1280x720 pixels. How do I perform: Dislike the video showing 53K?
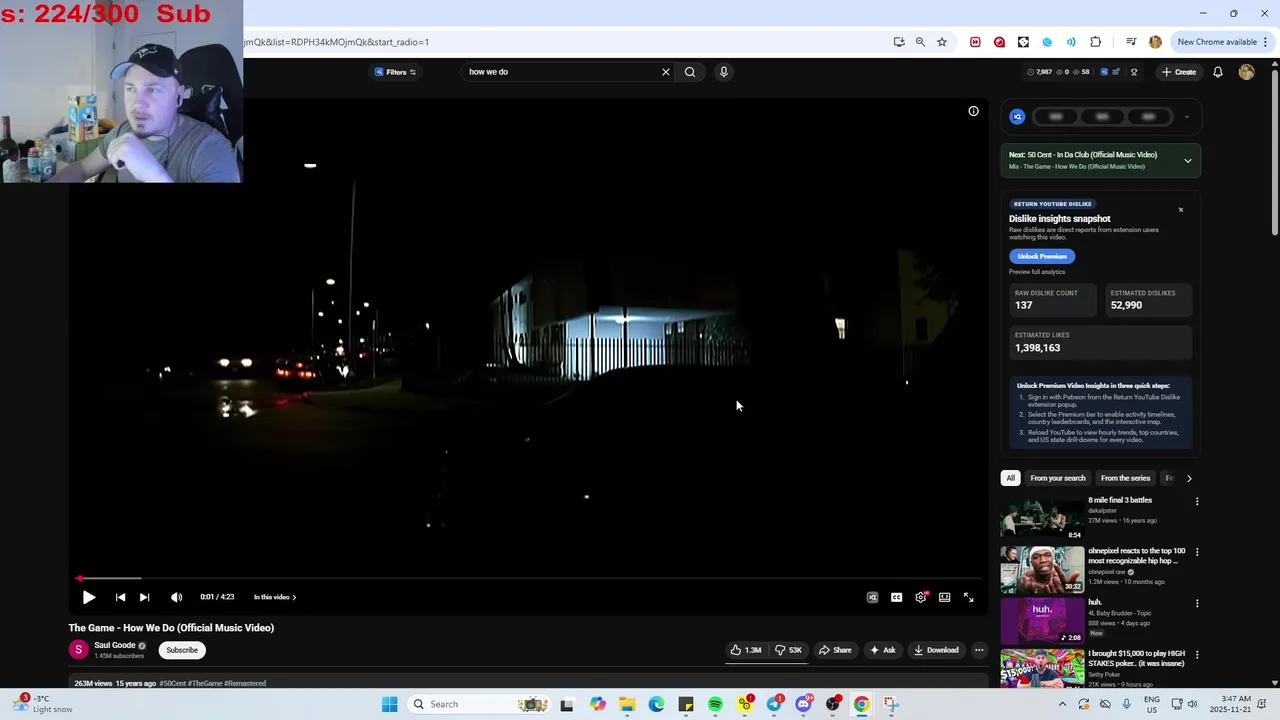pyautogui.click(x=788, y=650)
